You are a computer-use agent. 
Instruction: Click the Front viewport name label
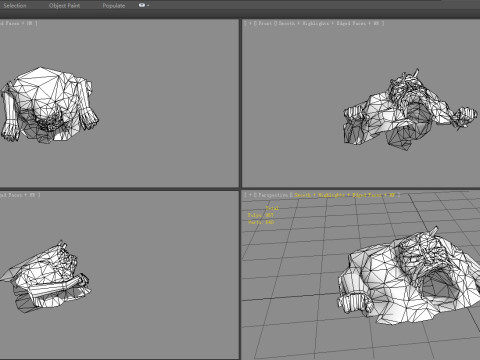point(265,23)
